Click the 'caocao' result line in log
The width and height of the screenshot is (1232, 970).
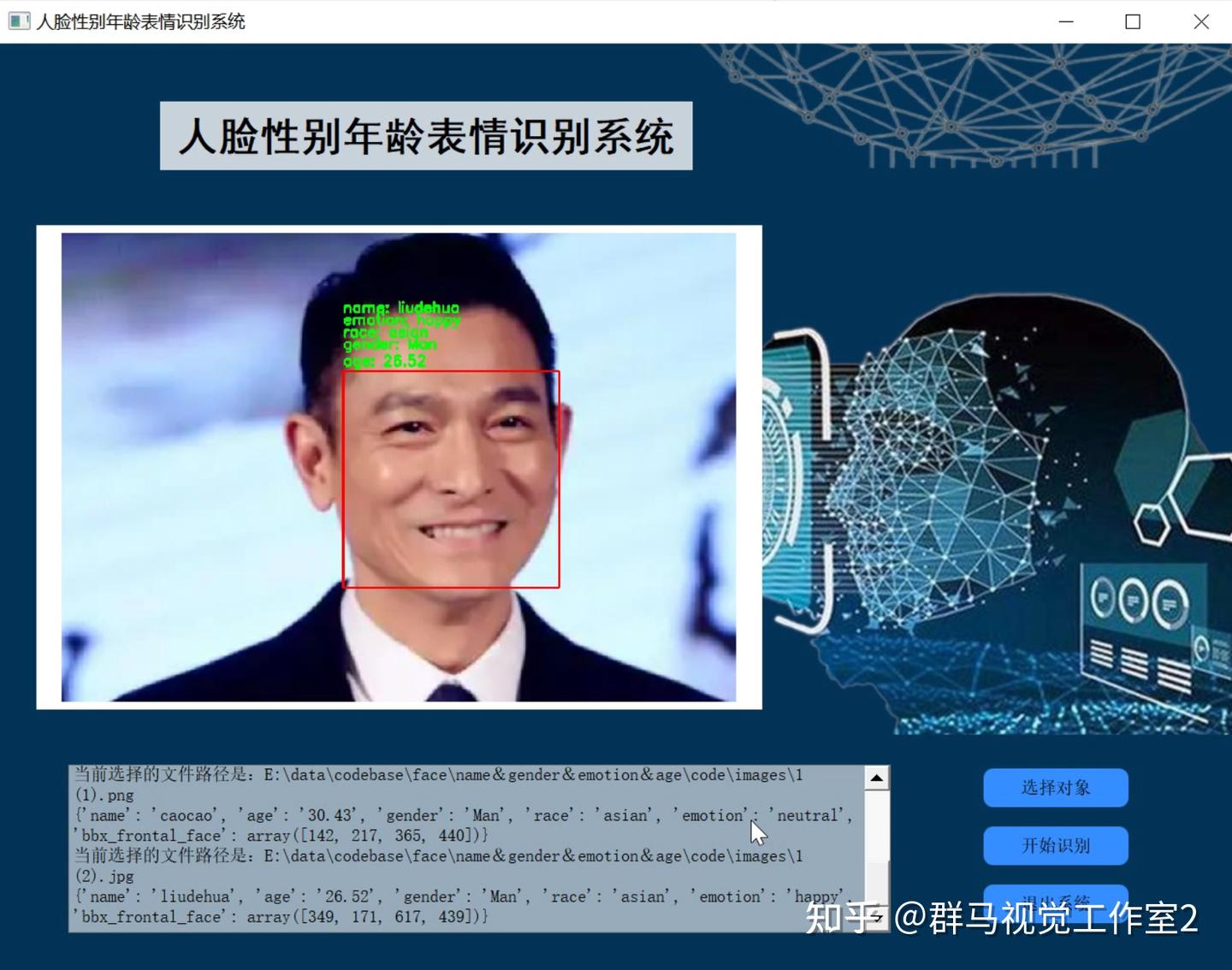pos(464,825)
